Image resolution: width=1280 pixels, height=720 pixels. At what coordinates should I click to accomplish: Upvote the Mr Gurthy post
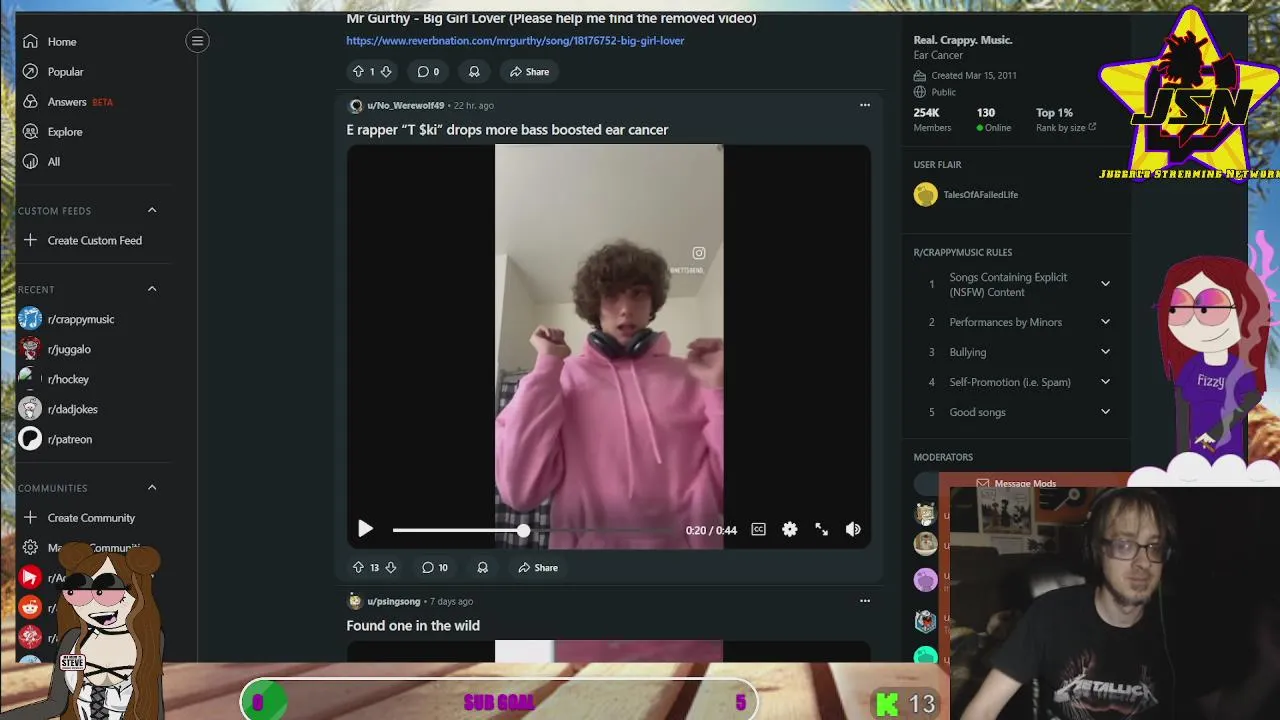click(x=358, y=71)
